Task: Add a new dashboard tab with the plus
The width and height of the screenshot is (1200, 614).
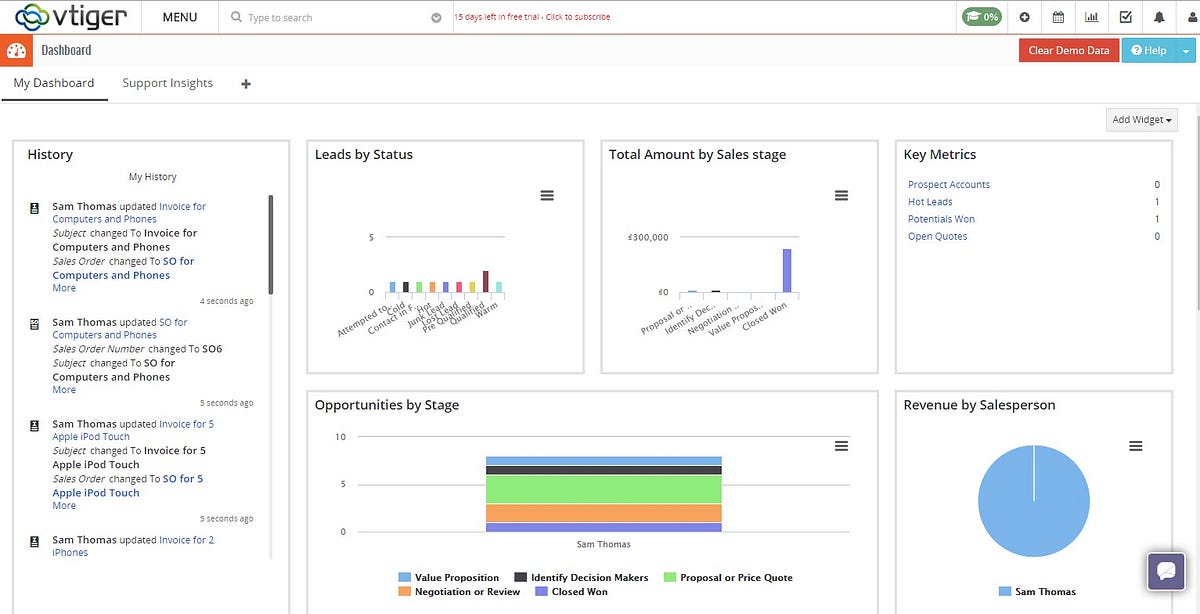Action: click(245, 84)
